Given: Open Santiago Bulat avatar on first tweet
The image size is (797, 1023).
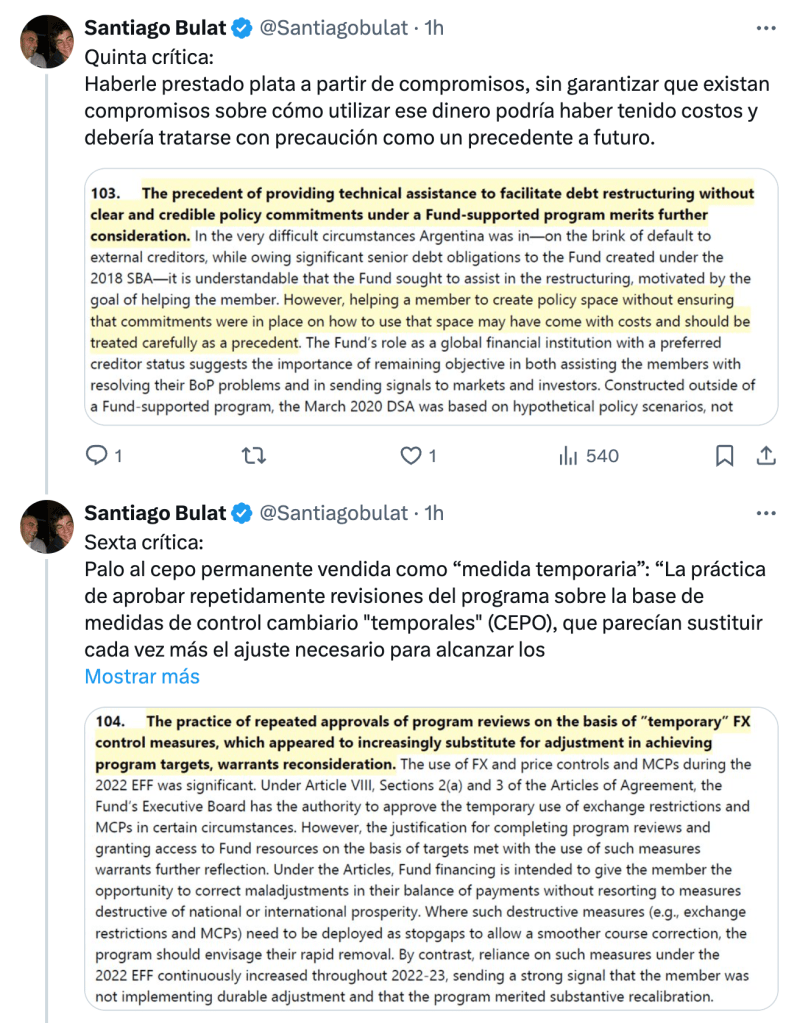Looking at the screenshot, I should pos(46,42).
